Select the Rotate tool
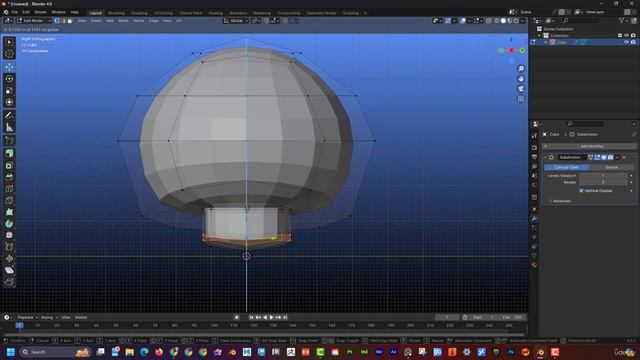Screen dimensions: 640x360 coord(9,79)
